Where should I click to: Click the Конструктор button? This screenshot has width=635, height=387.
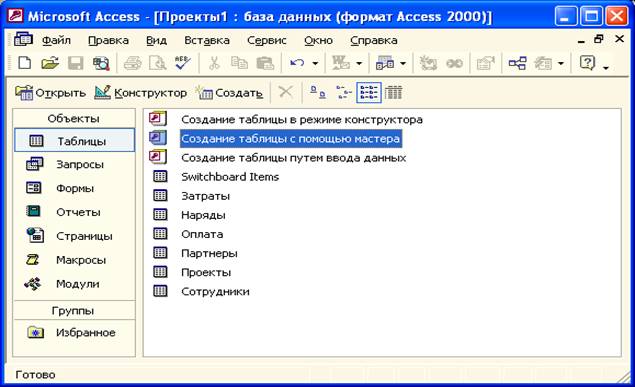140,93
